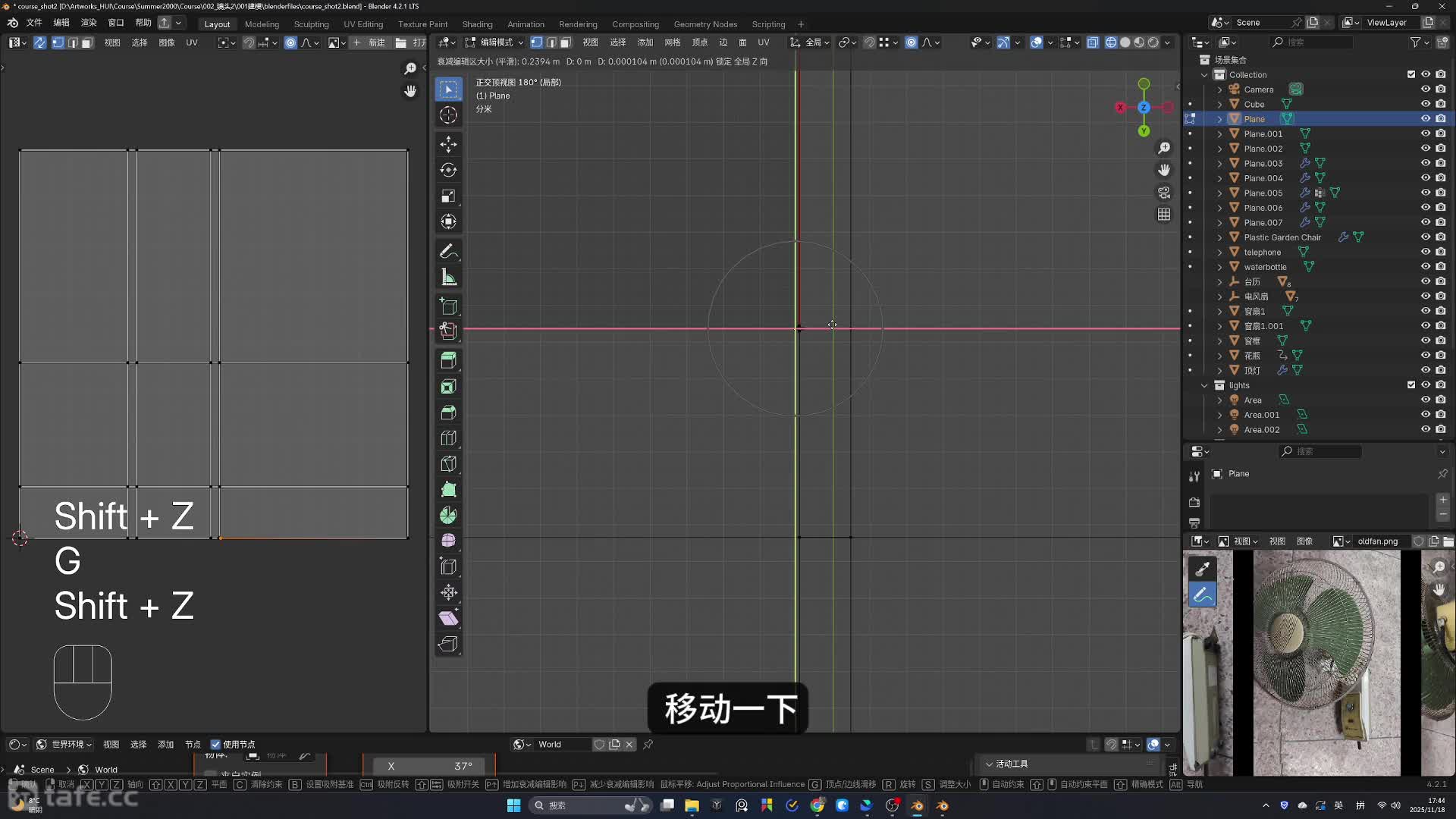Activate the Measure tool
The width and height of the screenshot is (1456, 819).
(x=448, y=278)
